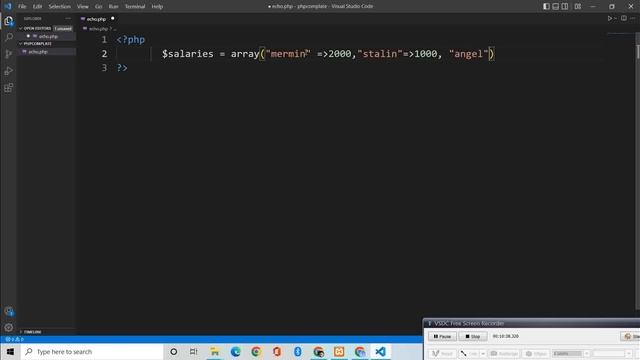Click the "mermin" string in code
Screen dimensions: 640x360
(x=288, y=53)
